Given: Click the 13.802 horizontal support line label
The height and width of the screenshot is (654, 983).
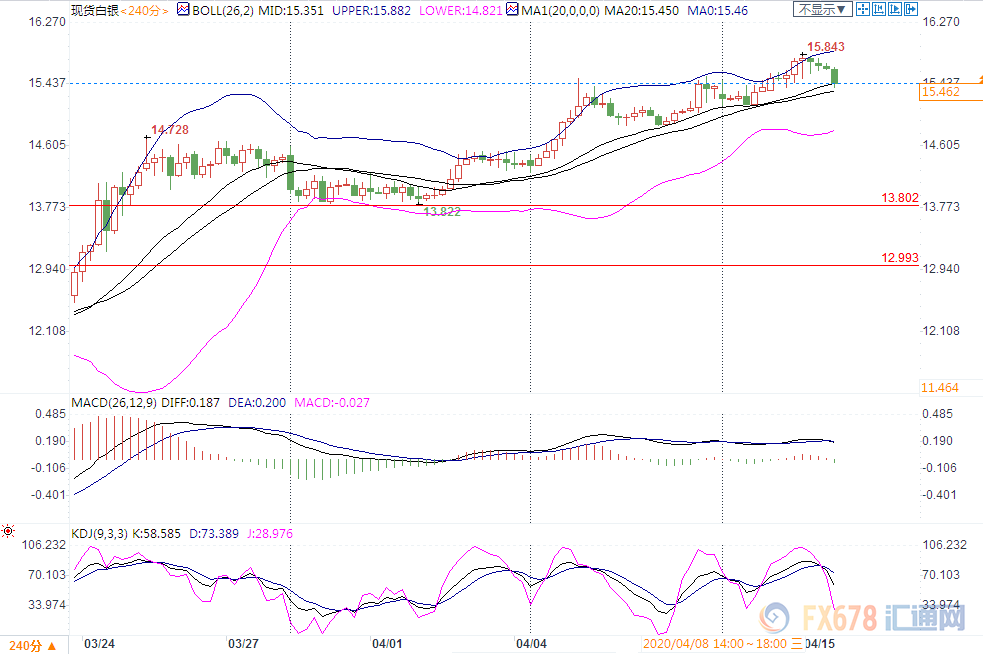Looking at the screenshot, I should 899,198.
